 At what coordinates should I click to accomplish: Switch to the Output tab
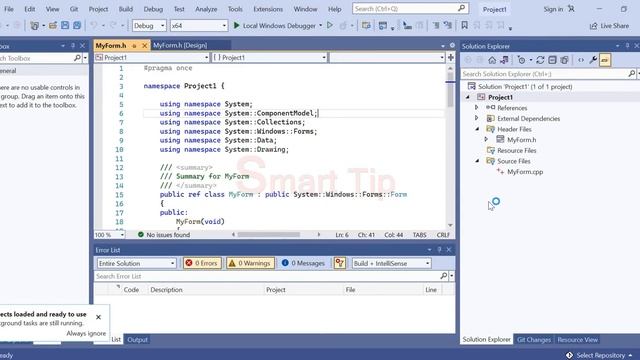[x=137, y=340]
